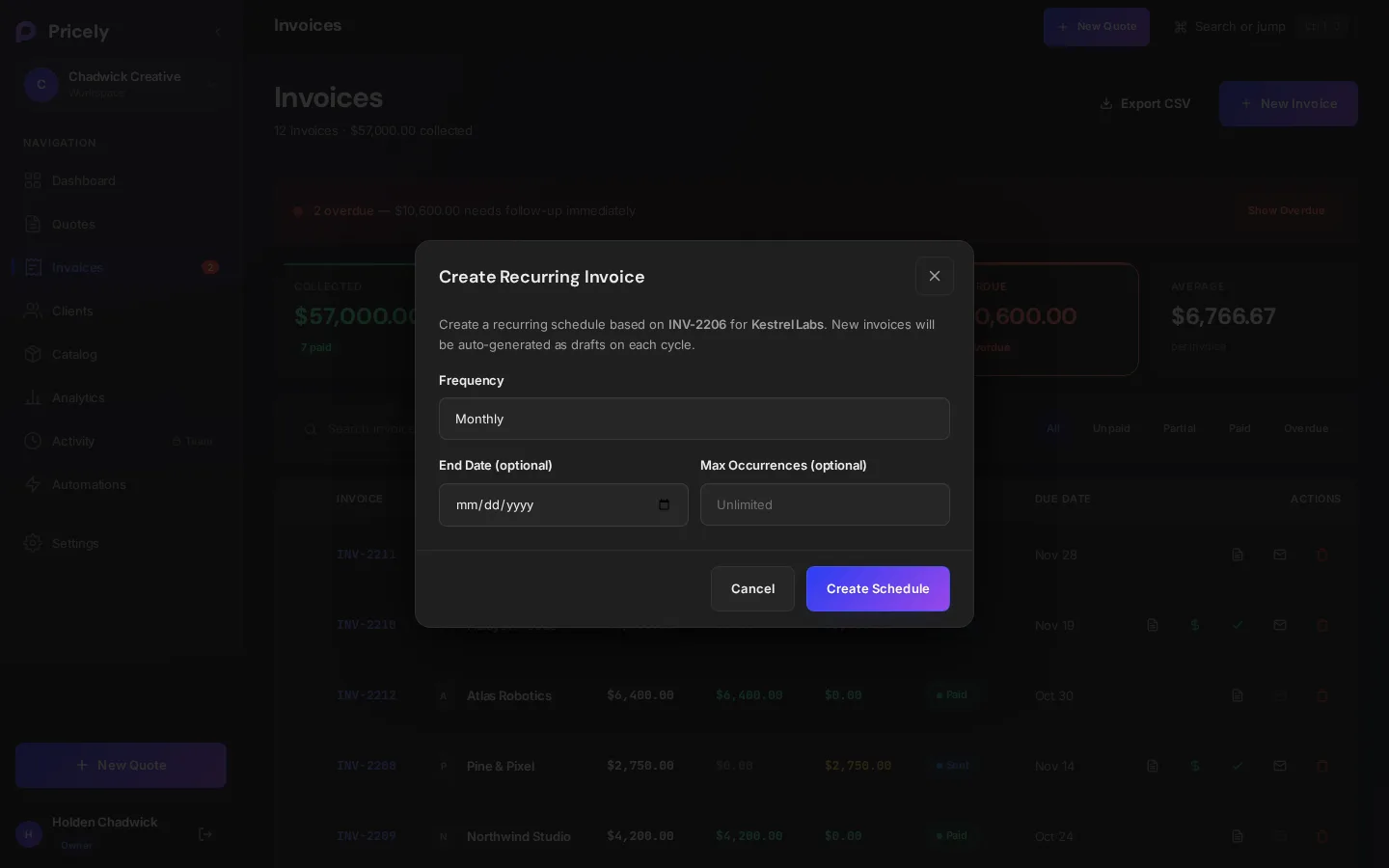Select the Paid filter tab
This screenshot has height=868, width=1389.
coord(1239,428)
